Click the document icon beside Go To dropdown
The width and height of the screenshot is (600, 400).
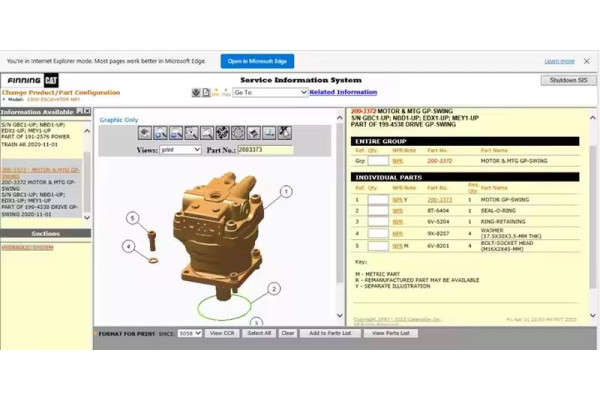point(207,92)
